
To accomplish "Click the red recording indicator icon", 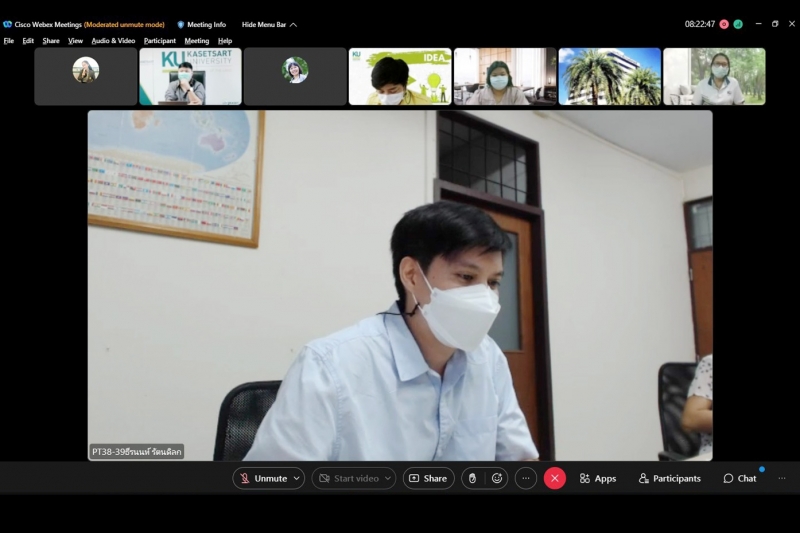I will 724,24.
